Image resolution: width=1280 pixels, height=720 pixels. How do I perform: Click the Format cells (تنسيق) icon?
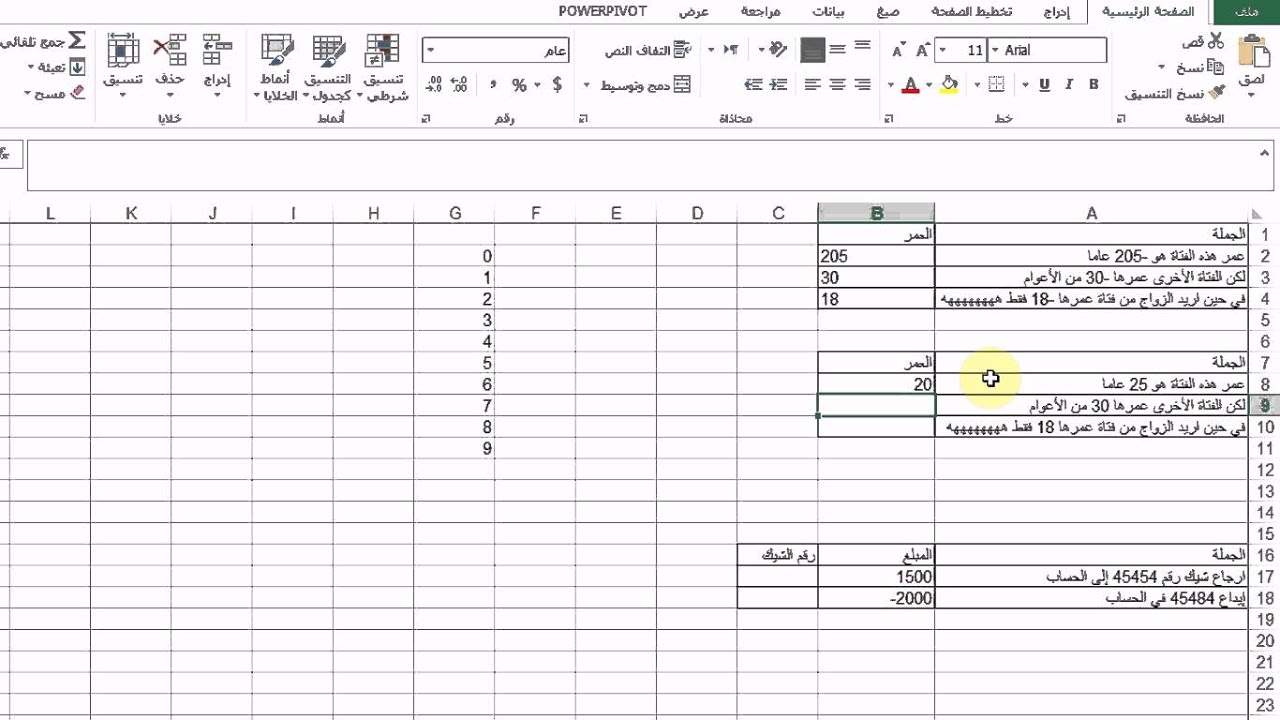pyautogui.click(x=123, y=50)
